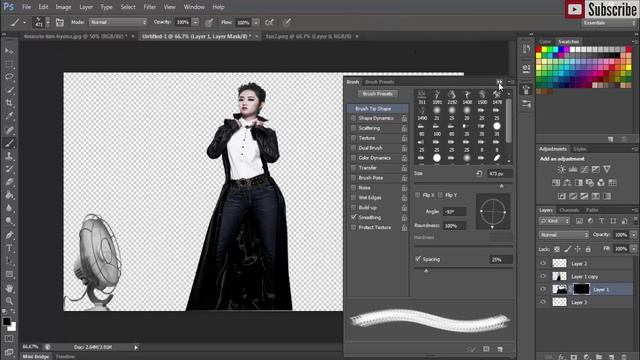Select the Move tool

(9, 51)
